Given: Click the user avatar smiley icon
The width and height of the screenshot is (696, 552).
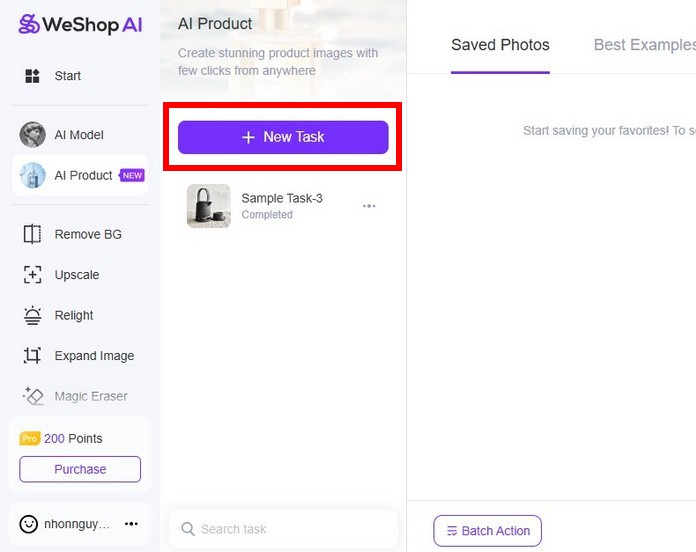Looking at the screenshot, I should point(28,523).
